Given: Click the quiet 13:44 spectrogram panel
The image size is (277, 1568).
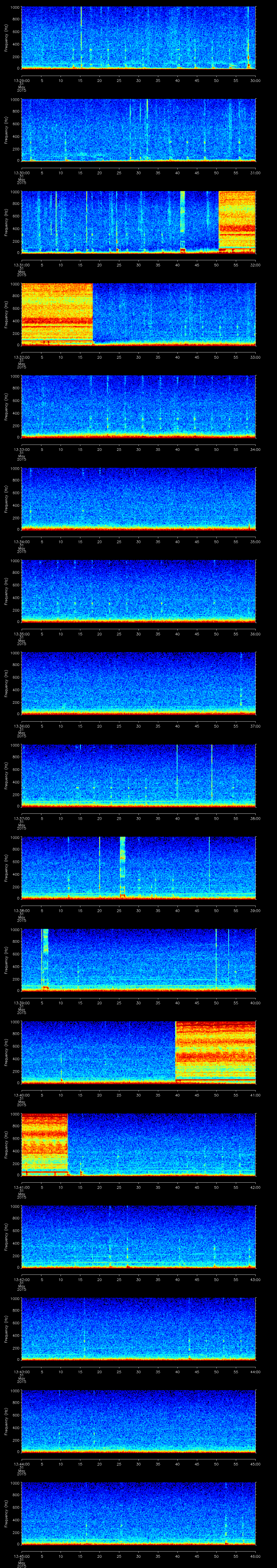Looking at the screenshot, I should [138, 1421].
